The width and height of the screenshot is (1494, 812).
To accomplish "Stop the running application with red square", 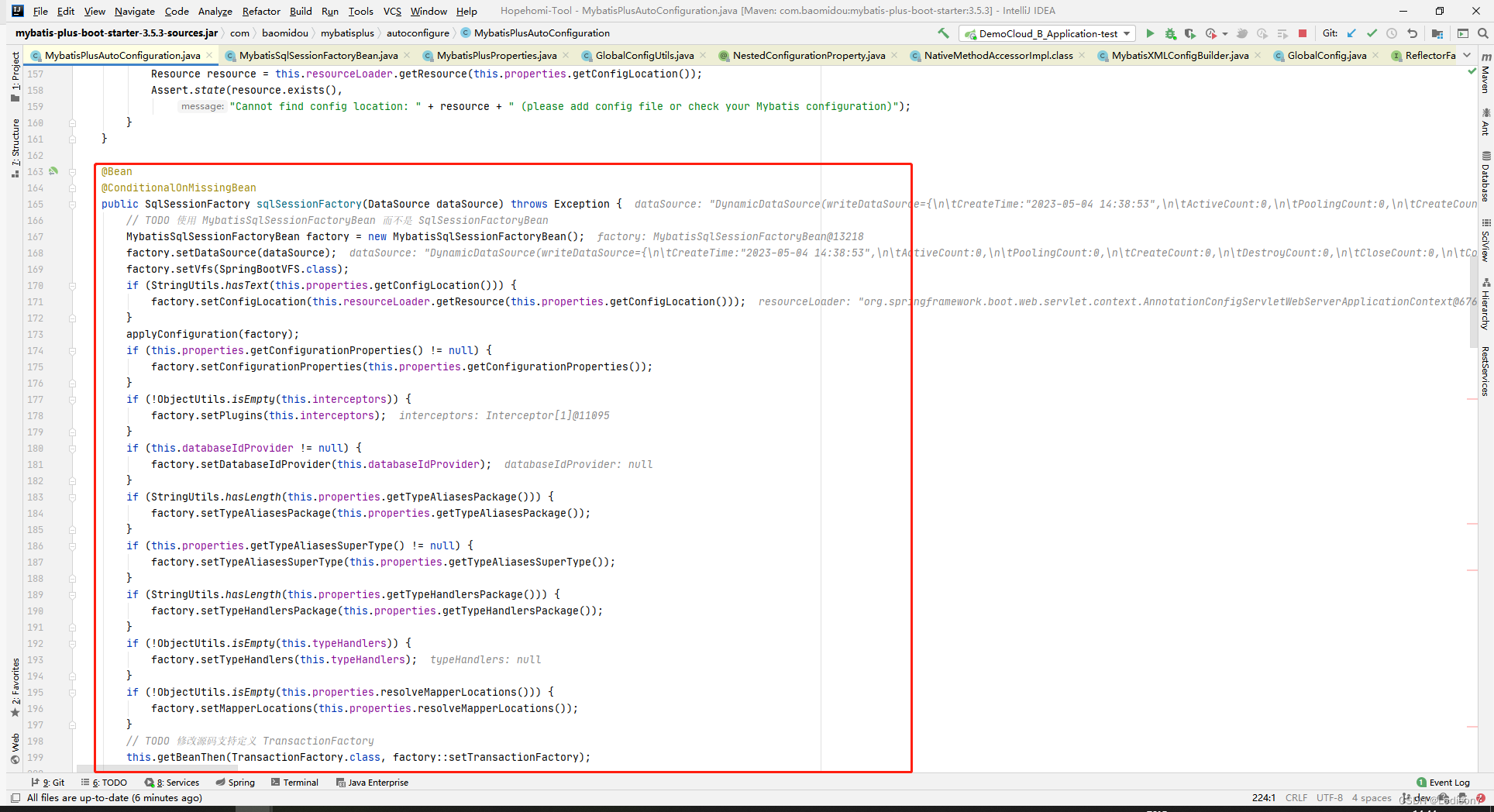I will pyautogui.click(x=1303, y=33).
